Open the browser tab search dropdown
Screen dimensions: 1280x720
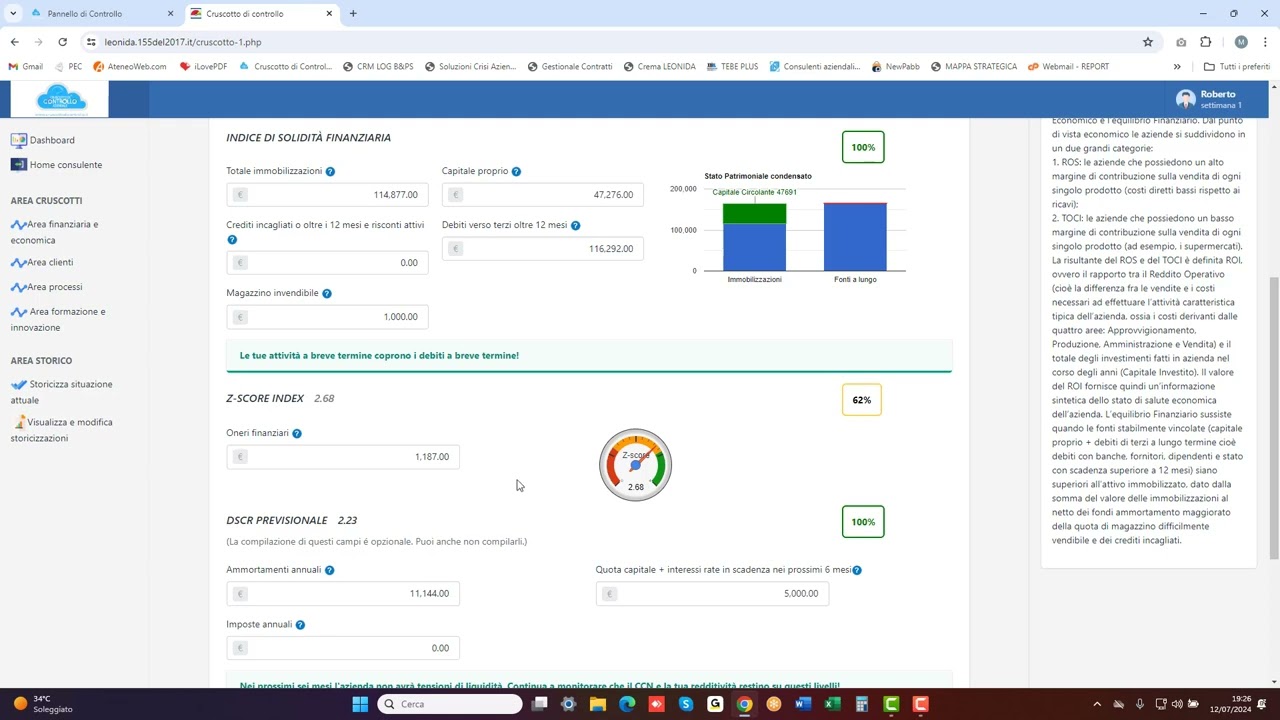pyautogui.click(x=13, y=14)
